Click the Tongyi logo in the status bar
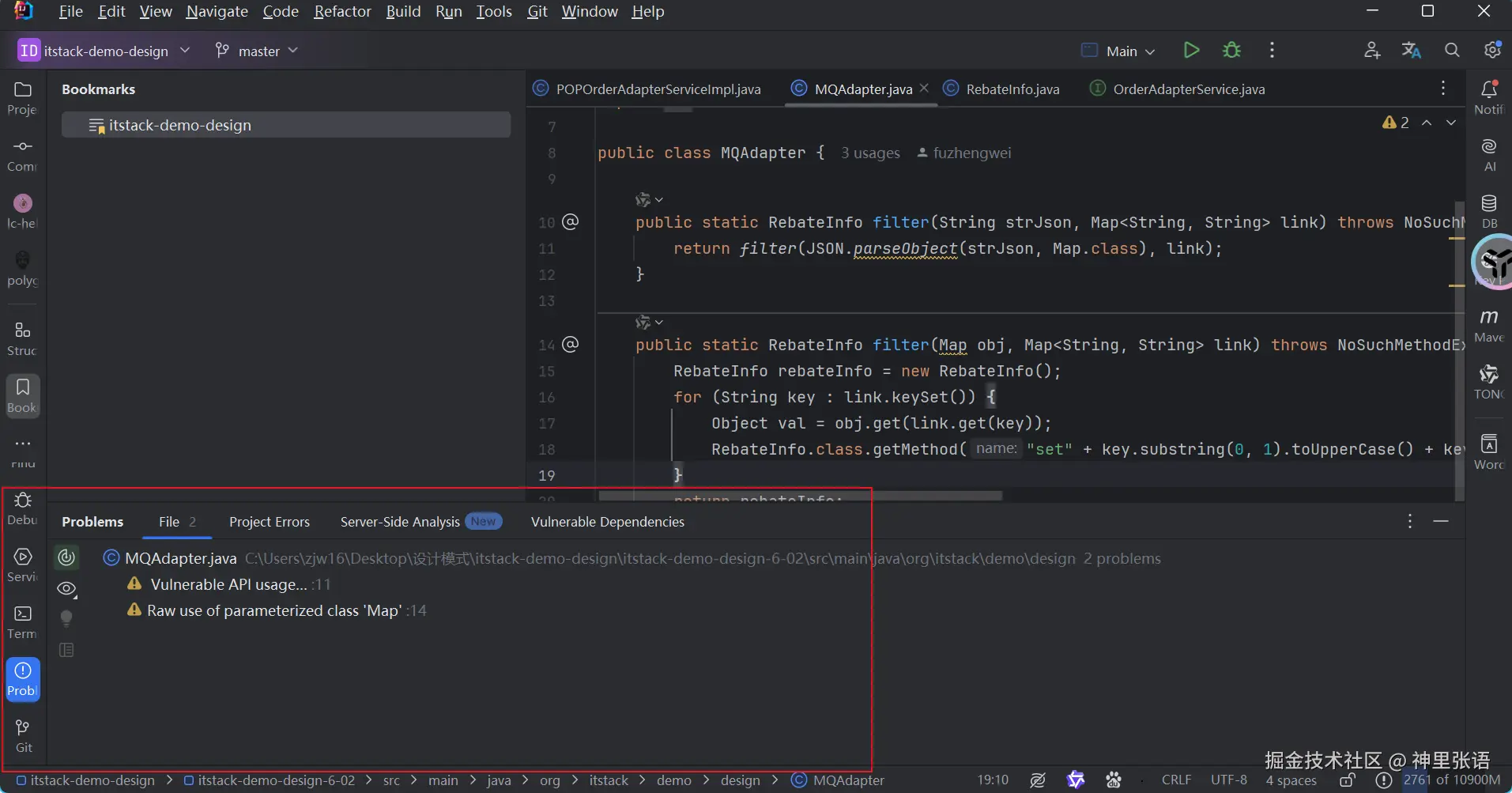 coord(1076,780)
